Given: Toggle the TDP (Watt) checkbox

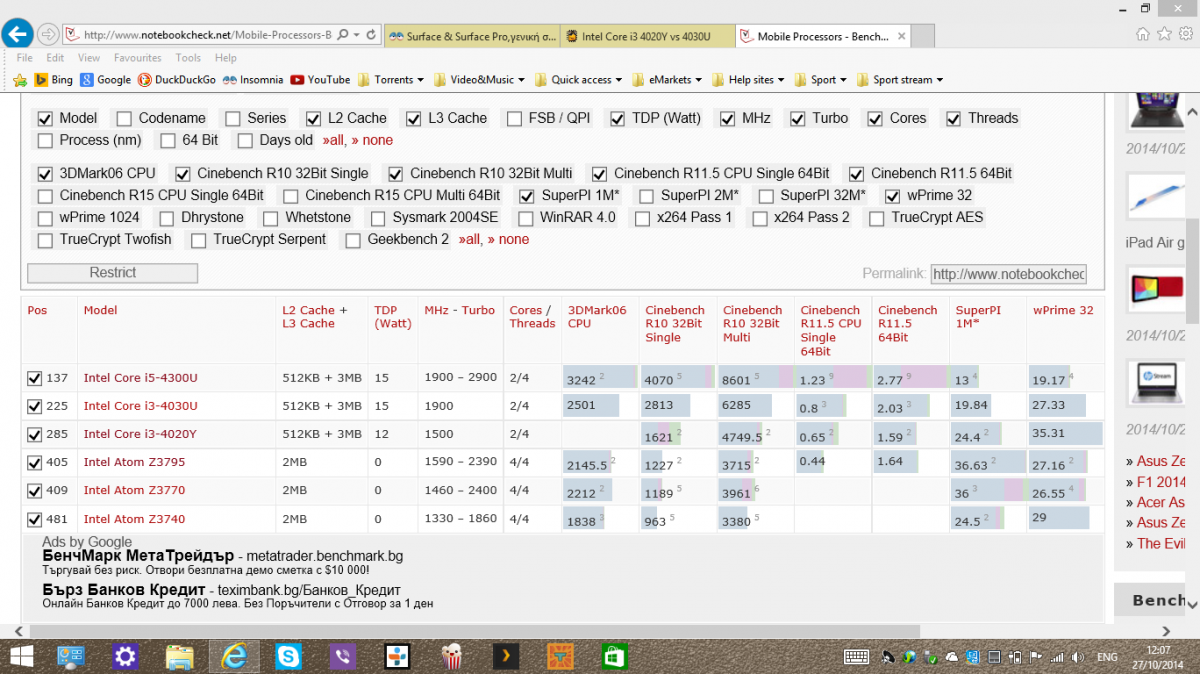Looking at the screenshot, I should point(617,118).
